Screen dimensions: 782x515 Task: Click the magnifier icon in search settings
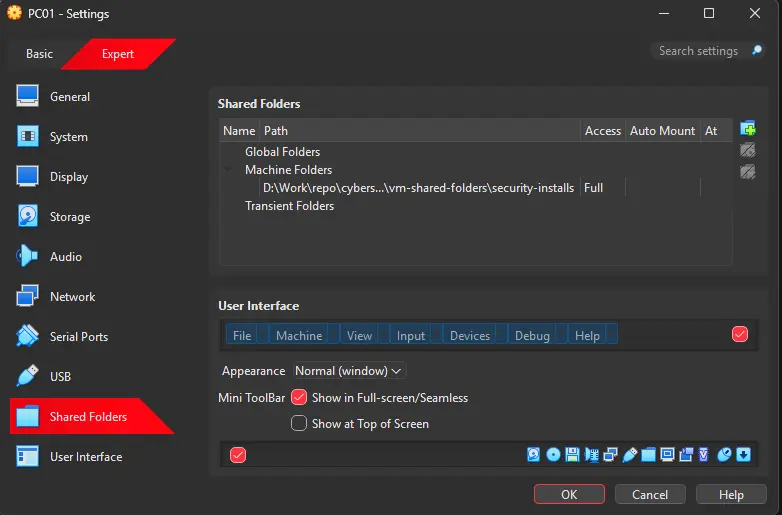(757, 50)
